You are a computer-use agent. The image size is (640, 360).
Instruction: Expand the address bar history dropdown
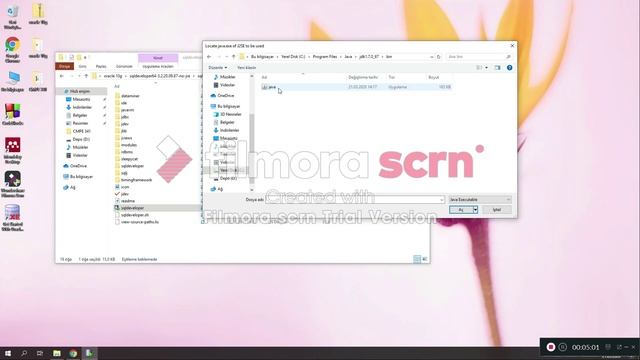click(x=431, y=57)
